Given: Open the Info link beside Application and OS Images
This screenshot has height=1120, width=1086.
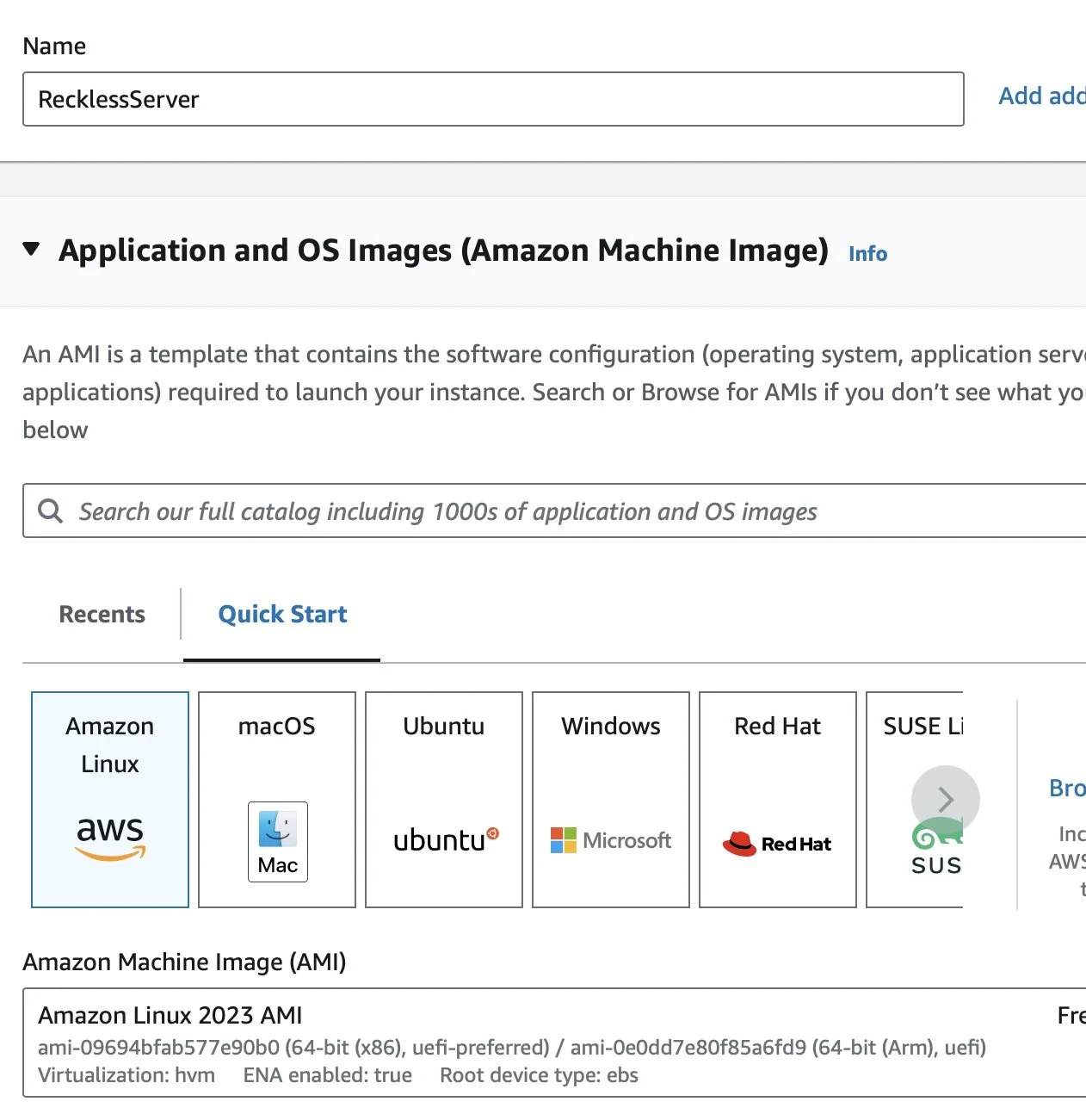Looking at the screenshot, I should [x=867, y=253].
